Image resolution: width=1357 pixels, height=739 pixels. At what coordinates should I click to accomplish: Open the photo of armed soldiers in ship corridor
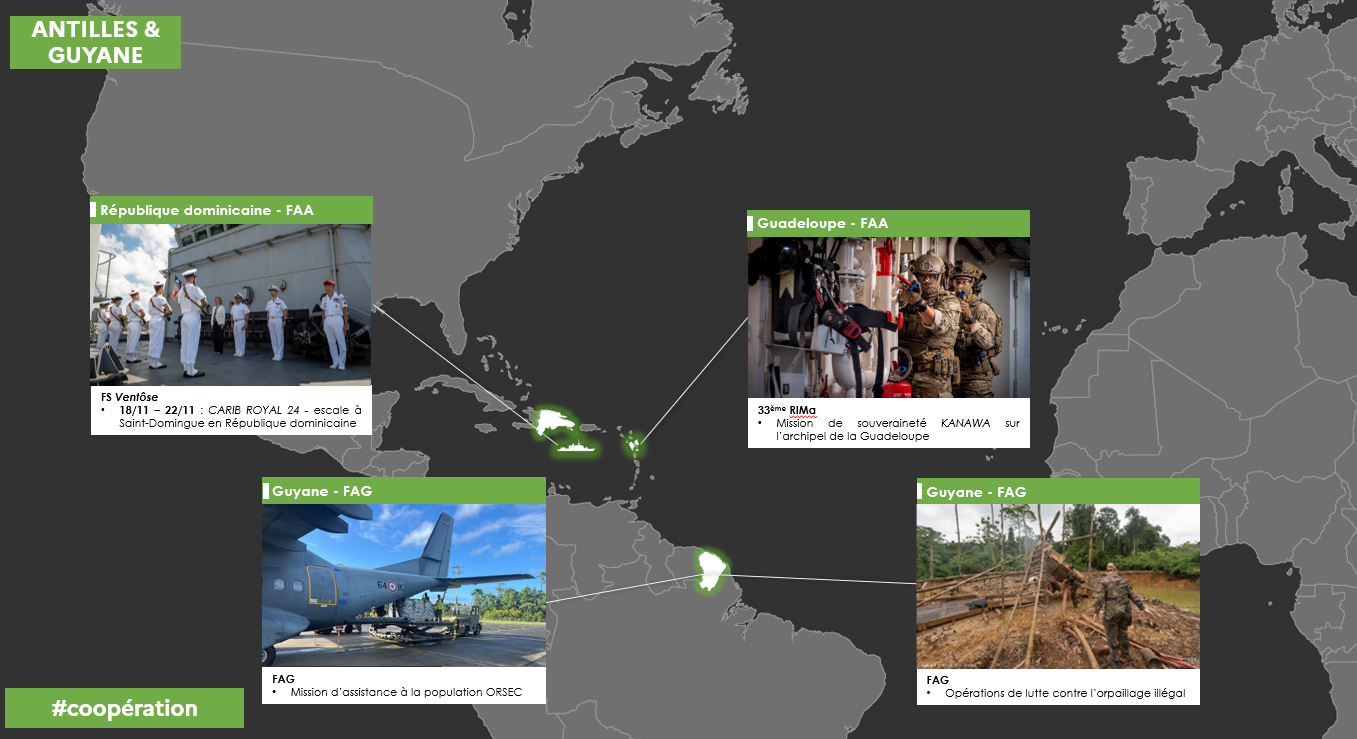(889, 318)
